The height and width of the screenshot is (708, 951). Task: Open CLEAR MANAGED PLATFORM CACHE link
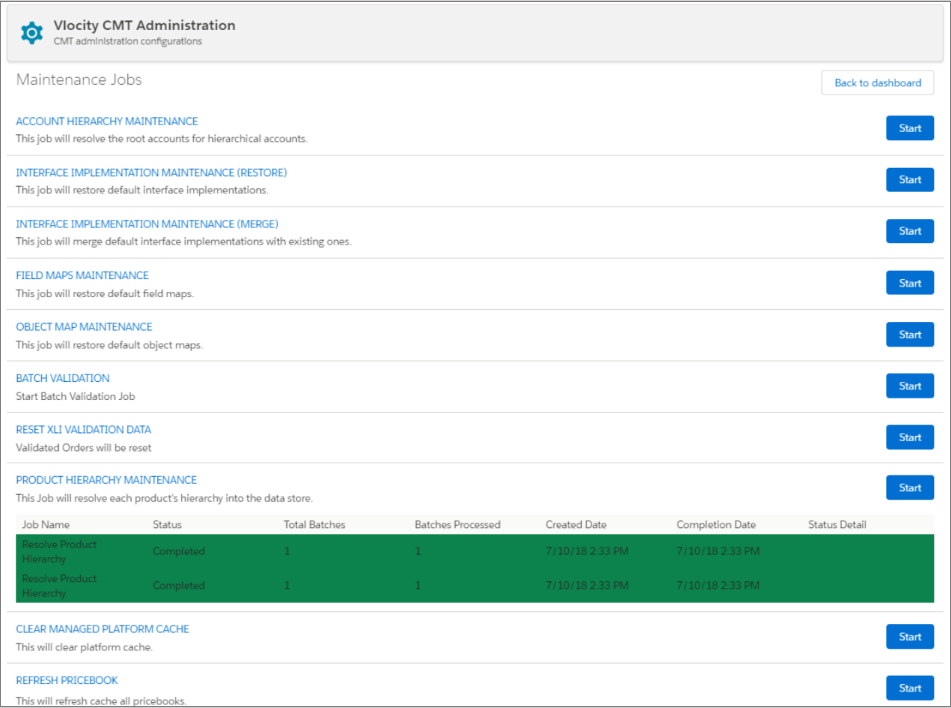102,629
